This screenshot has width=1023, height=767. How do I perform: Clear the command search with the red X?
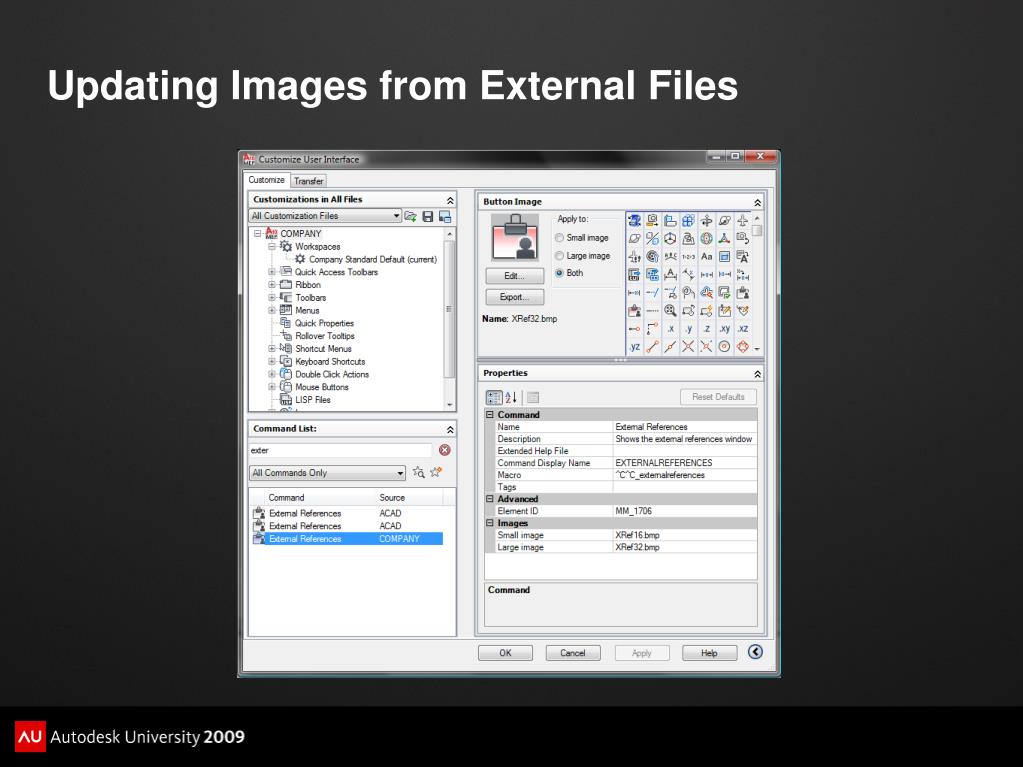click(445, 450)
